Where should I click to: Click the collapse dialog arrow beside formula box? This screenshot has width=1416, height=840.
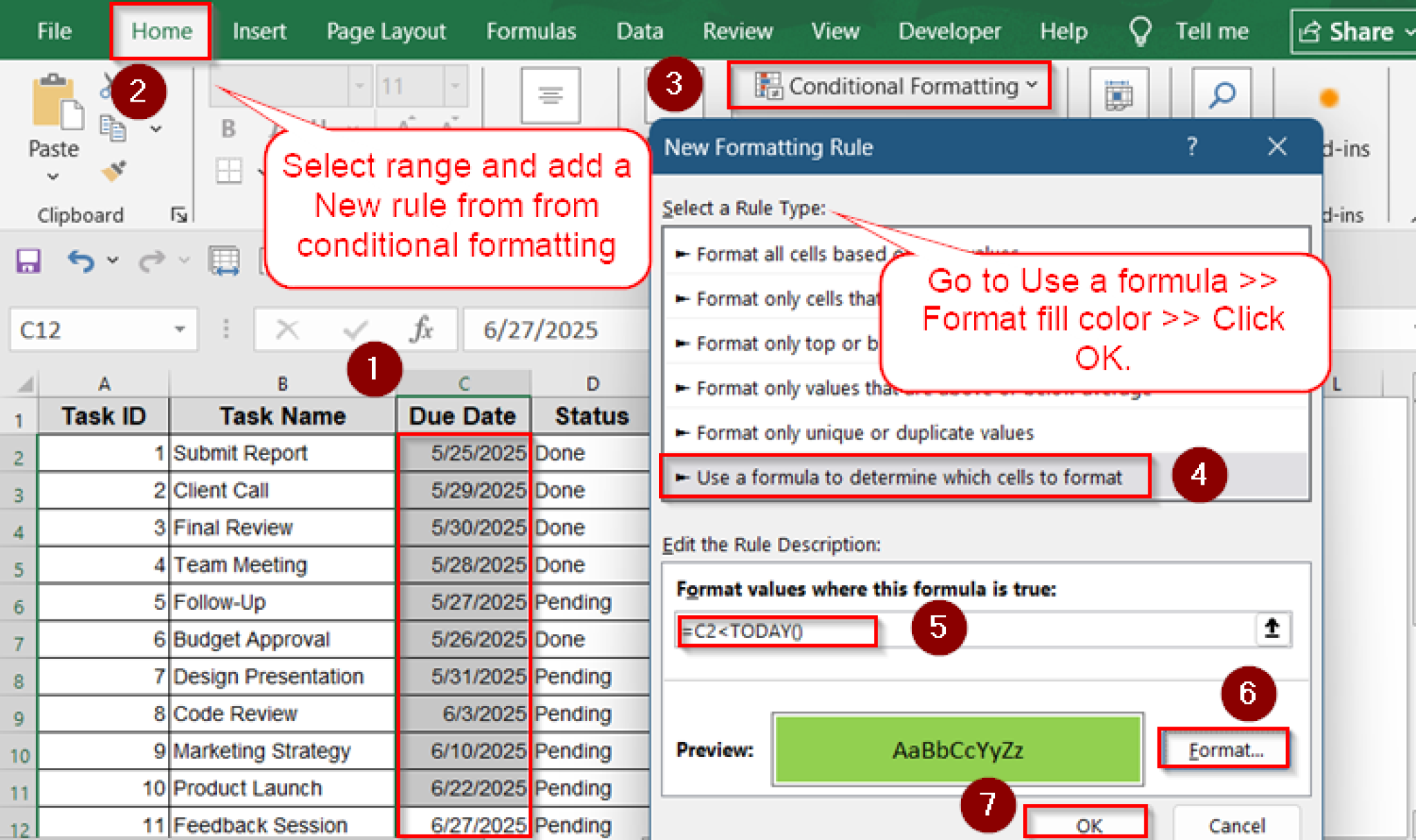click(1271, 629)
